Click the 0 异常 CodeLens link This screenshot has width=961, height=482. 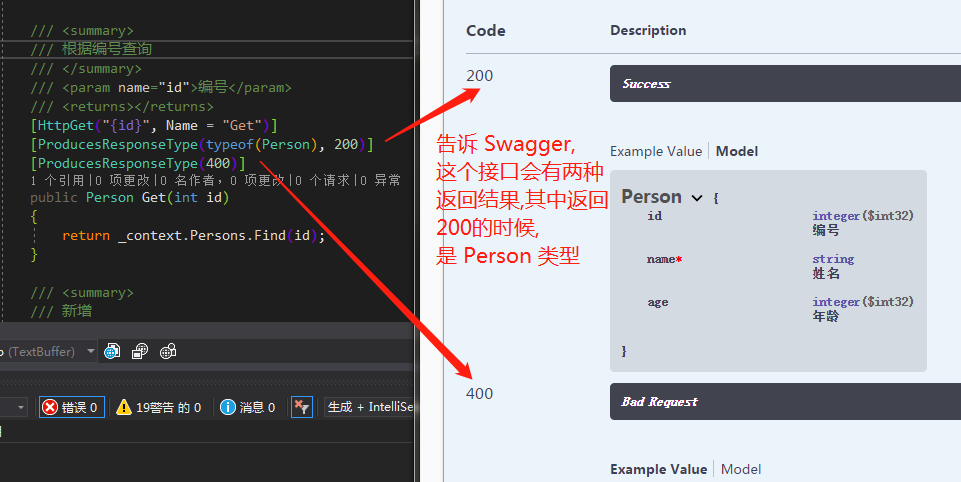point(381,180)
